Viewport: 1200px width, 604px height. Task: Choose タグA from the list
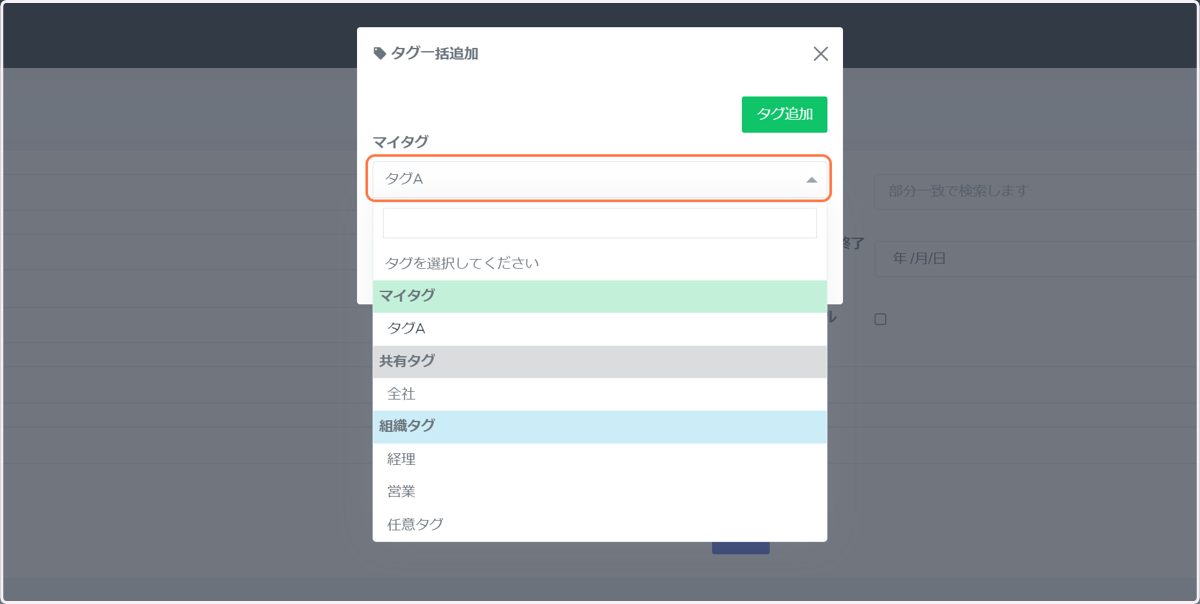pyautogui.click(x=600, y=328)
